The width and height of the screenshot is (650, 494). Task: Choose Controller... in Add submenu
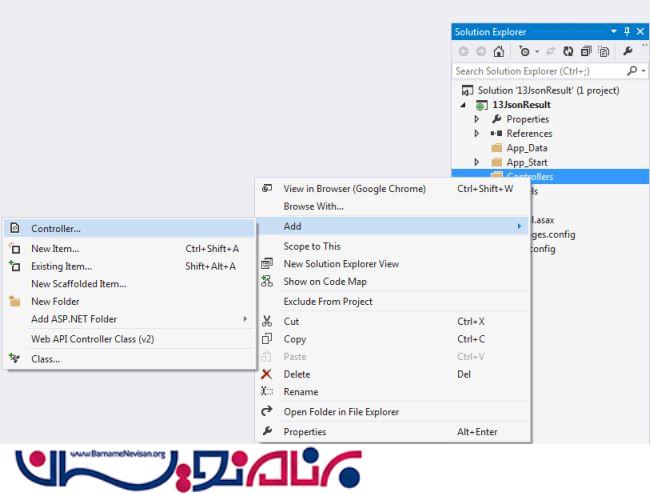pyautogui.click(x=129, y=228)
